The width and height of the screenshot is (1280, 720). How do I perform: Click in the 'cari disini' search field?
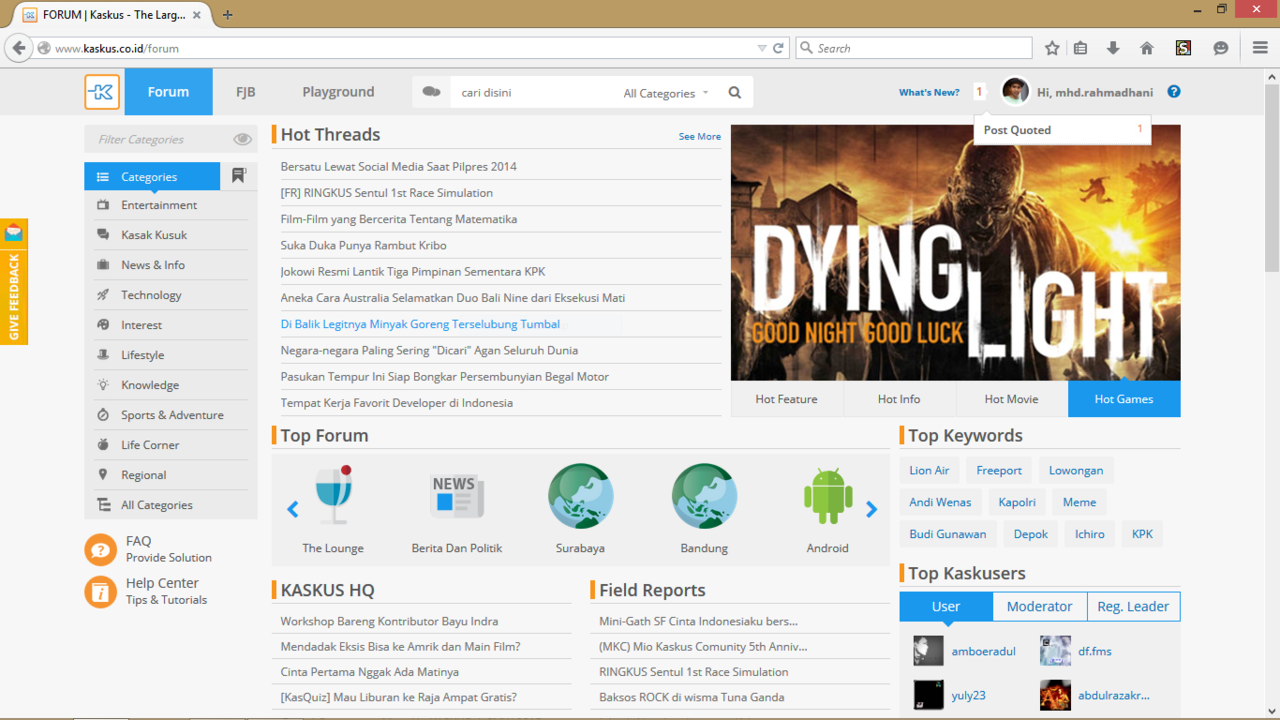click(532, 93)
